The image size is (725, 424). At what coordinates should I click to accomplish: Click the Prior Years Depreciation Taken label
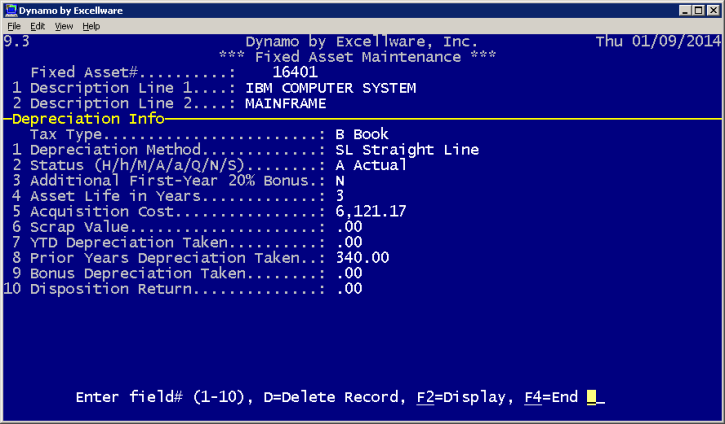(178, 258)
